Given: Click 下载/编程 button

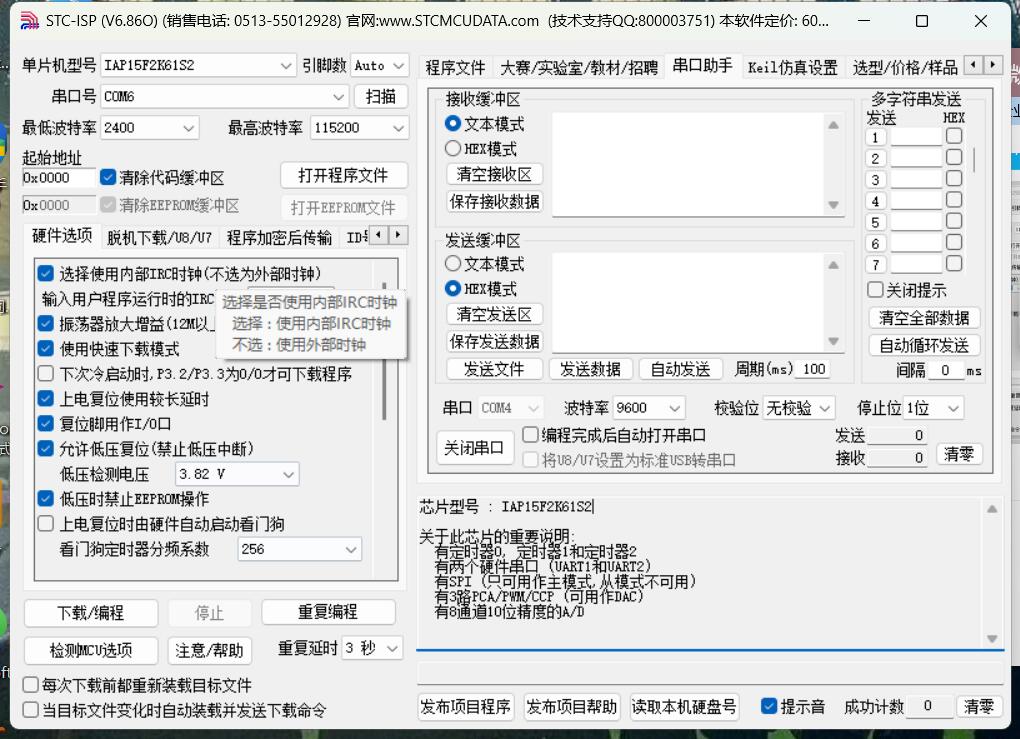Looking at the screenshot, I should 91,613.
